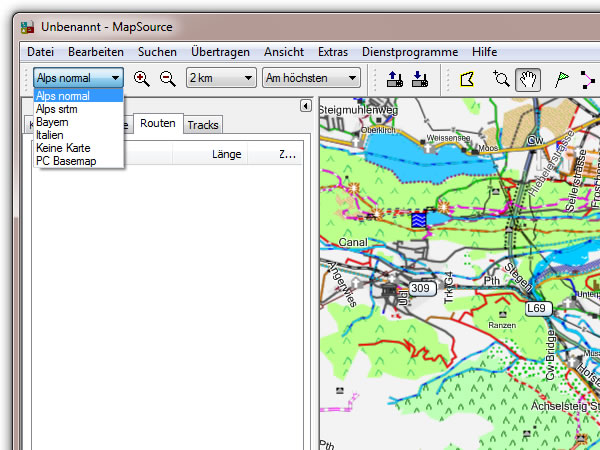Viewport: 600px width, 450px height.
Task: Choose 'Alps srtm' from map list
Action: tap(57, 109)
